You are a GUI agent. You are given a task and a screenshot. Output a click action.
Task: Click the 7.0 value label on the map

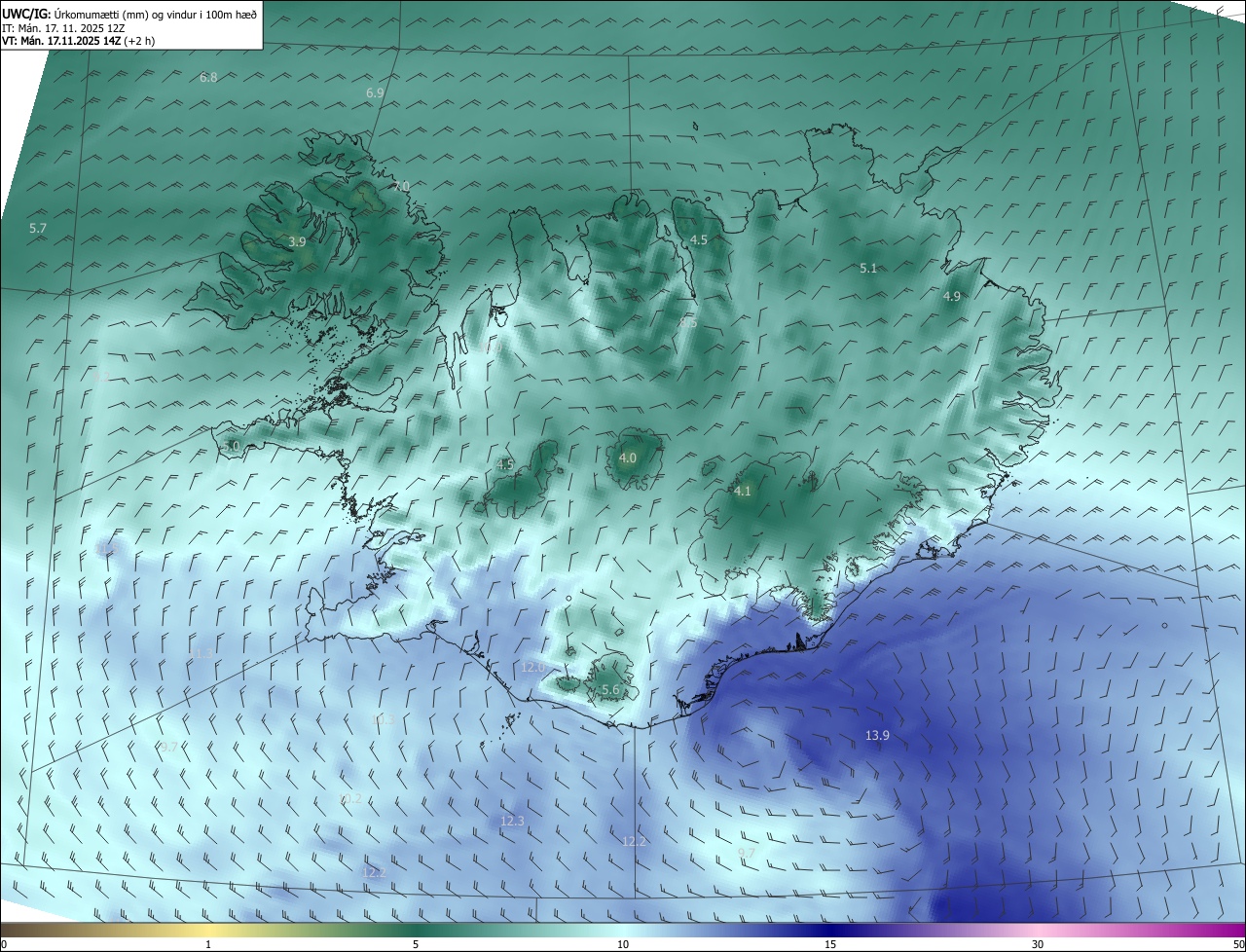[401, 186]
